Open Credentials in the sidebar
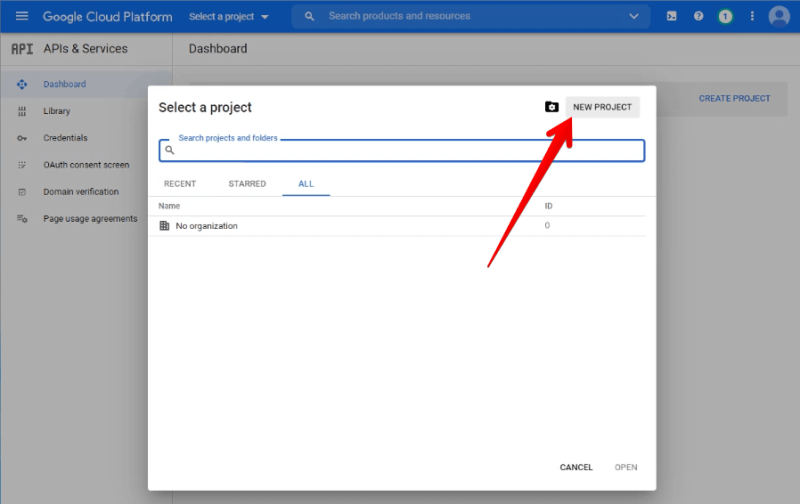The height and width of the screenshot is (504, 800). (x=65, y=138)
